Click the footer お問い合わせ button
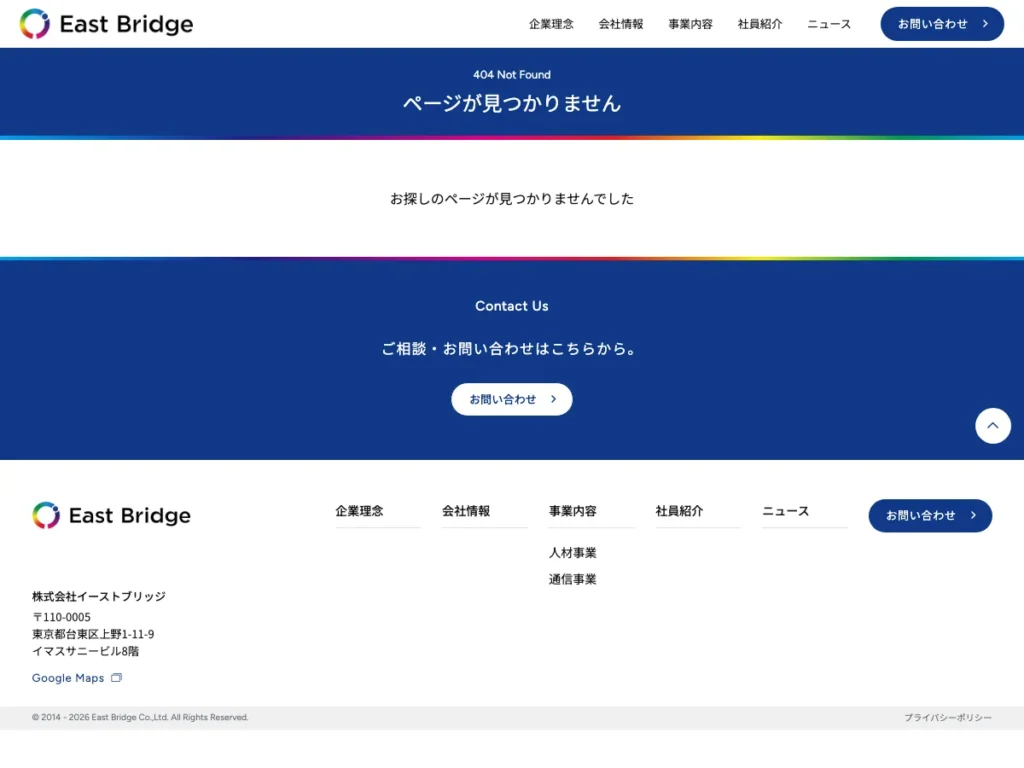The image size is (1024, 768). 930,515
